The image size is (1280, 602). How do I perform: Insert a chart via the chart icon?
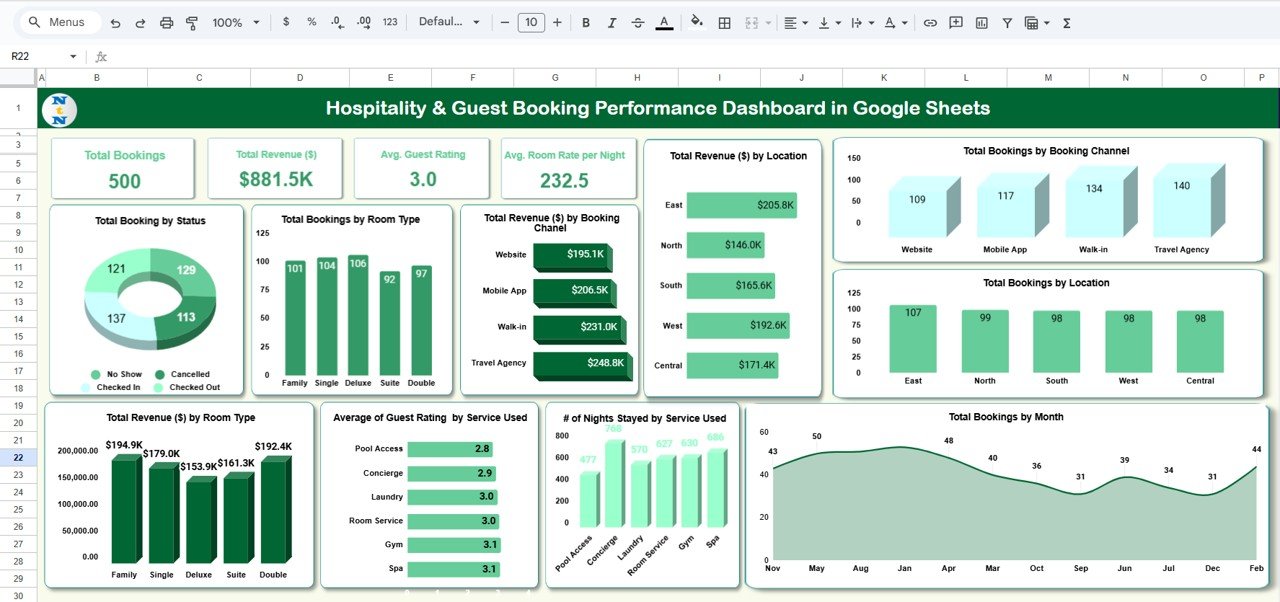click(982, 21)
